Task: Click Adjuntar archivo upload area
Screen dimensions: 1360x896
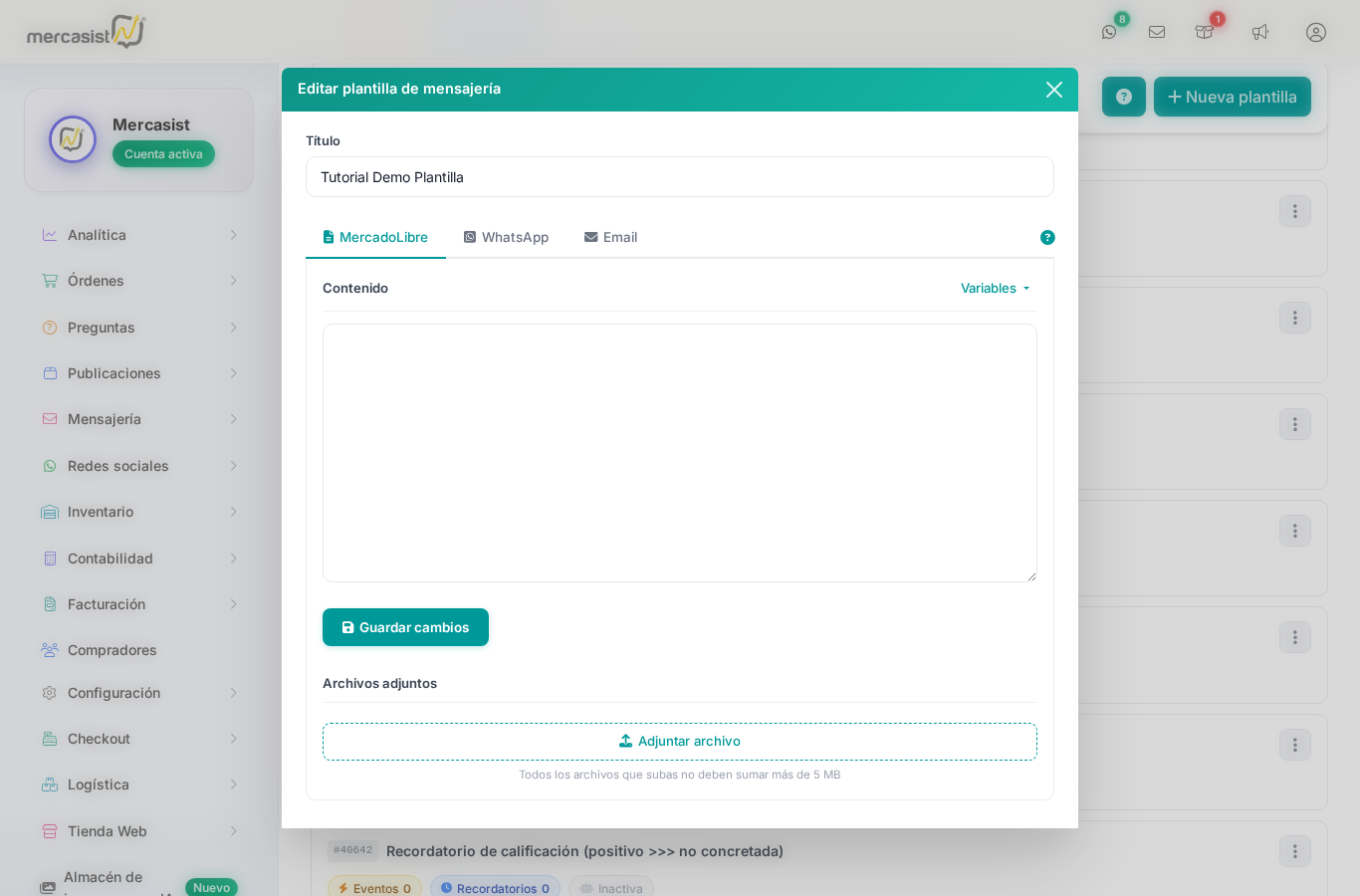Action: pos(679,742)
